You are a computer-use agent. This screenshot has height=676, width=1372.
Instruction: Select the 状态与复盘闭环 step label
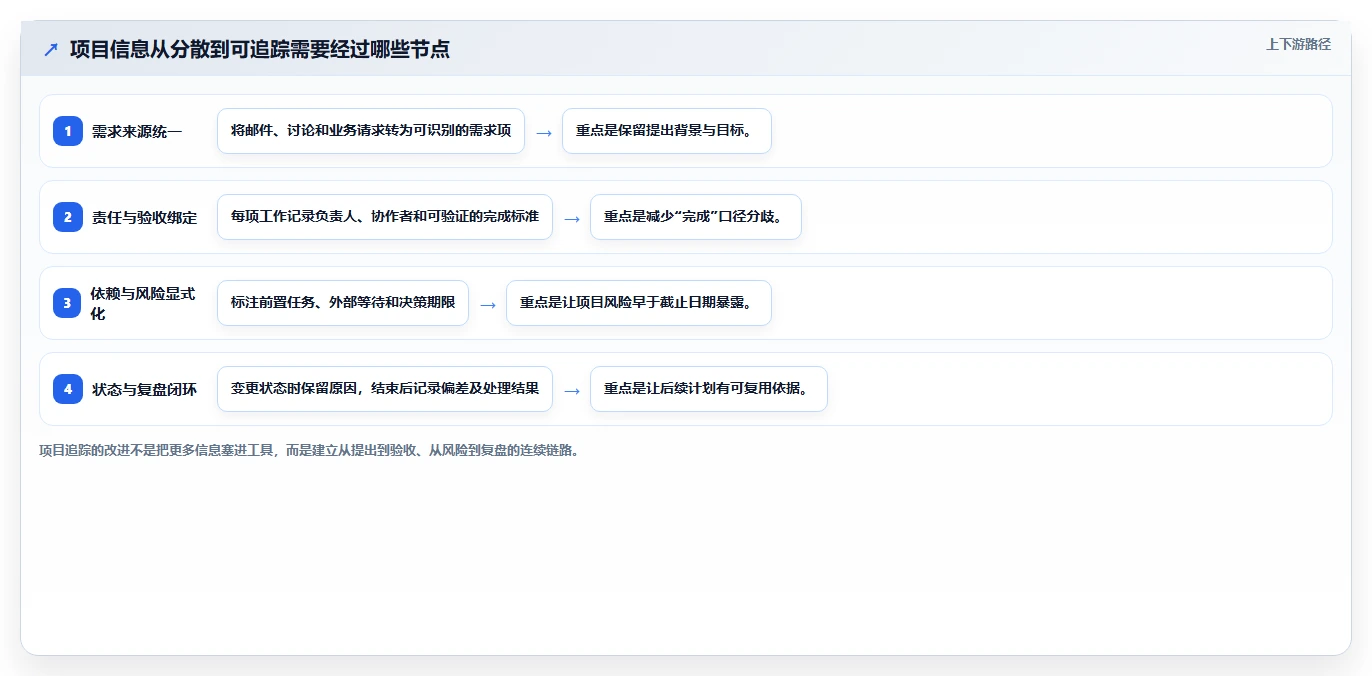click(145, 389)
